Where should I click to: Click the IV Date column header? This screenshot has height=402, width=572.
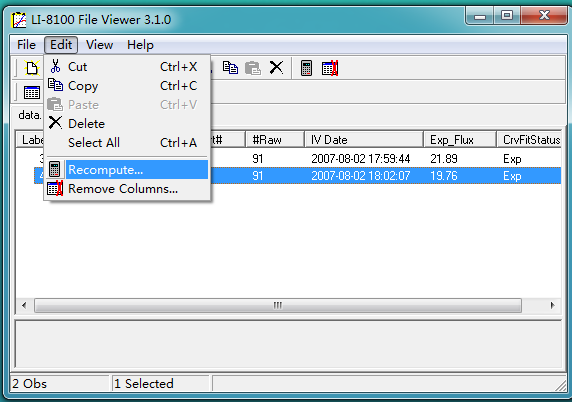coord(364,140)
